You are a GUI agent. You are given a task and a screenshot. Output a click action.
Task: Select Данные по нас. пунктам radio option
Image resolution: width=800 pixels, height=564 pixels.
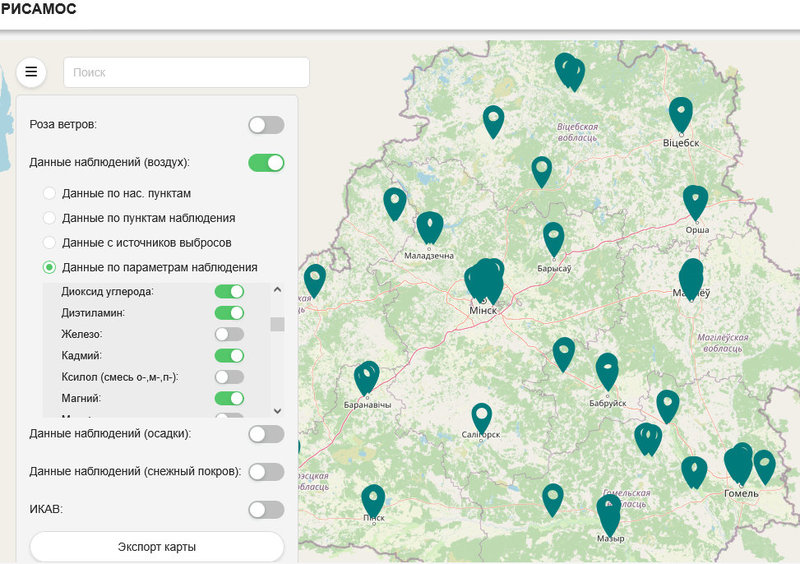(49, 193)
